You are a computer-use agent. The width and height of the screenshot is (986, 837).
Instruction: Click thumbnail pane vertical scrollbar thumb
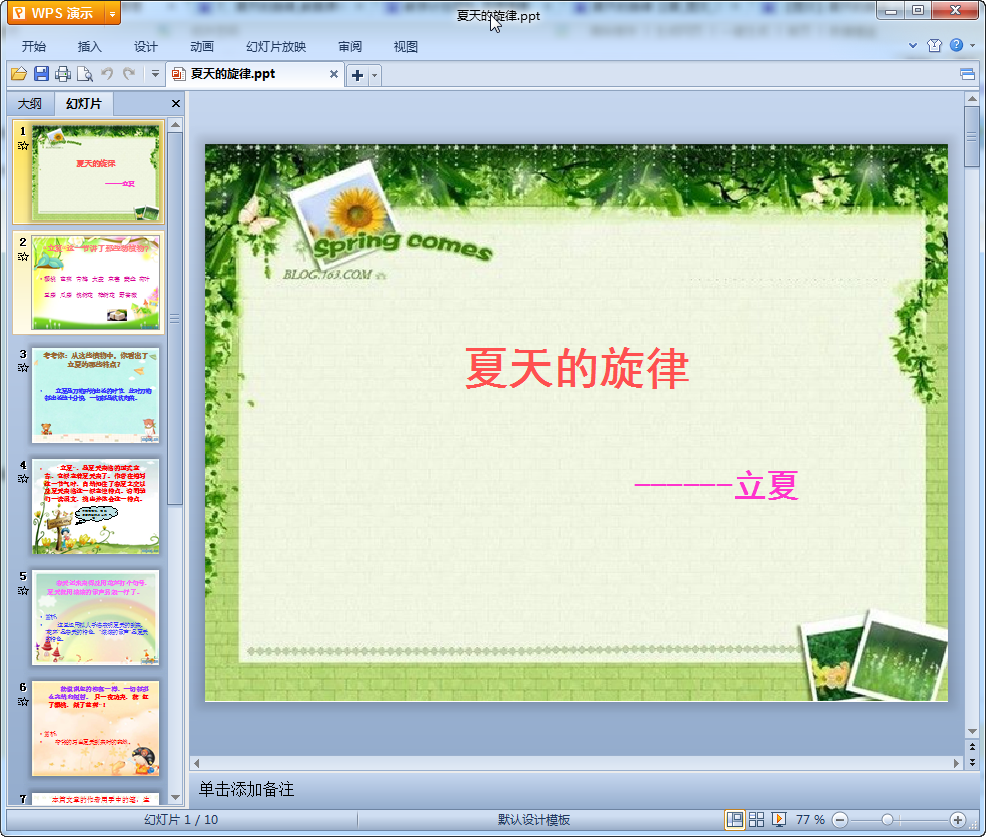175,318
